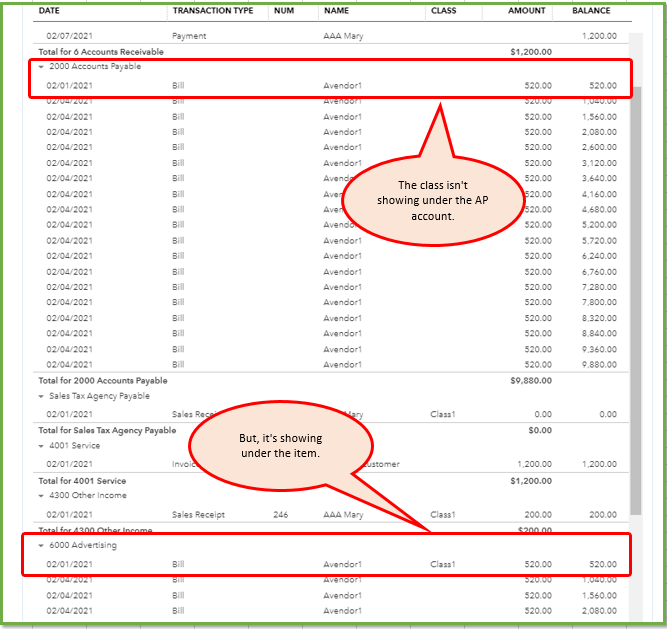Screen dimensions: 667x629
Task: Click the balance value 7,280.00
Action: tap(599, 287)
